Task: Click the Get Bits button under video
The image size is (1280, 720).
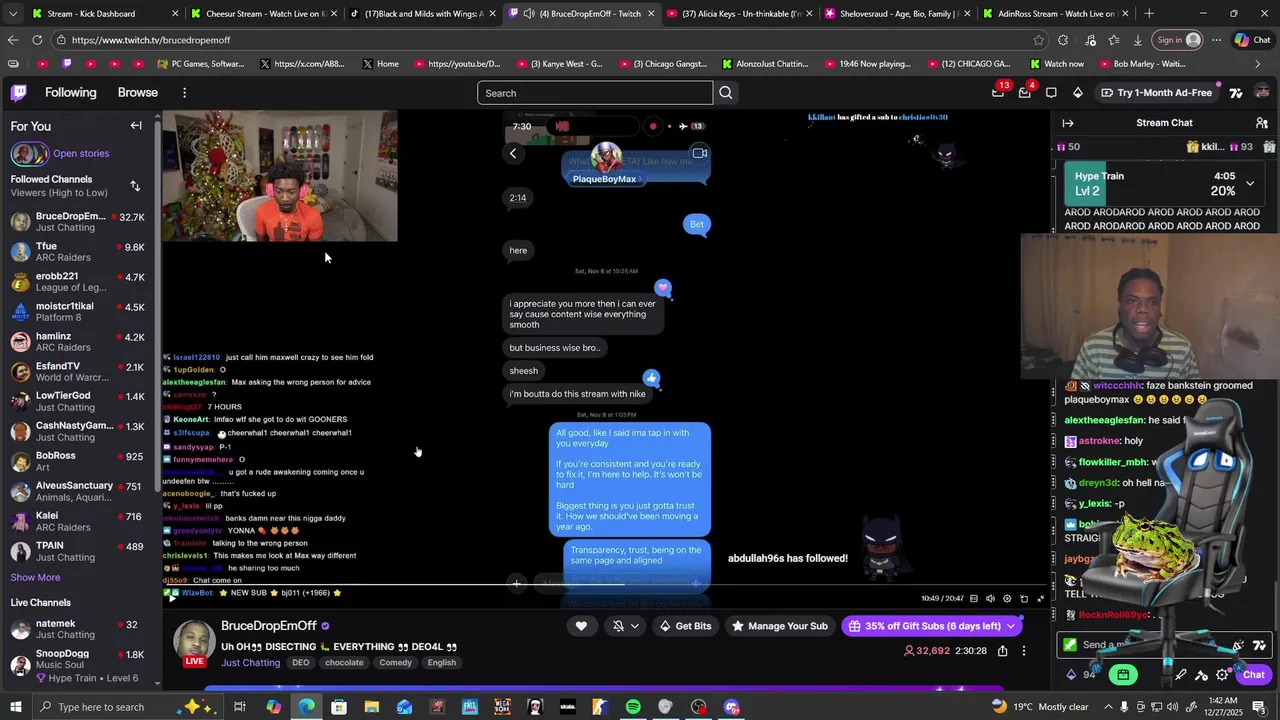Action: [x=685, y=626]
